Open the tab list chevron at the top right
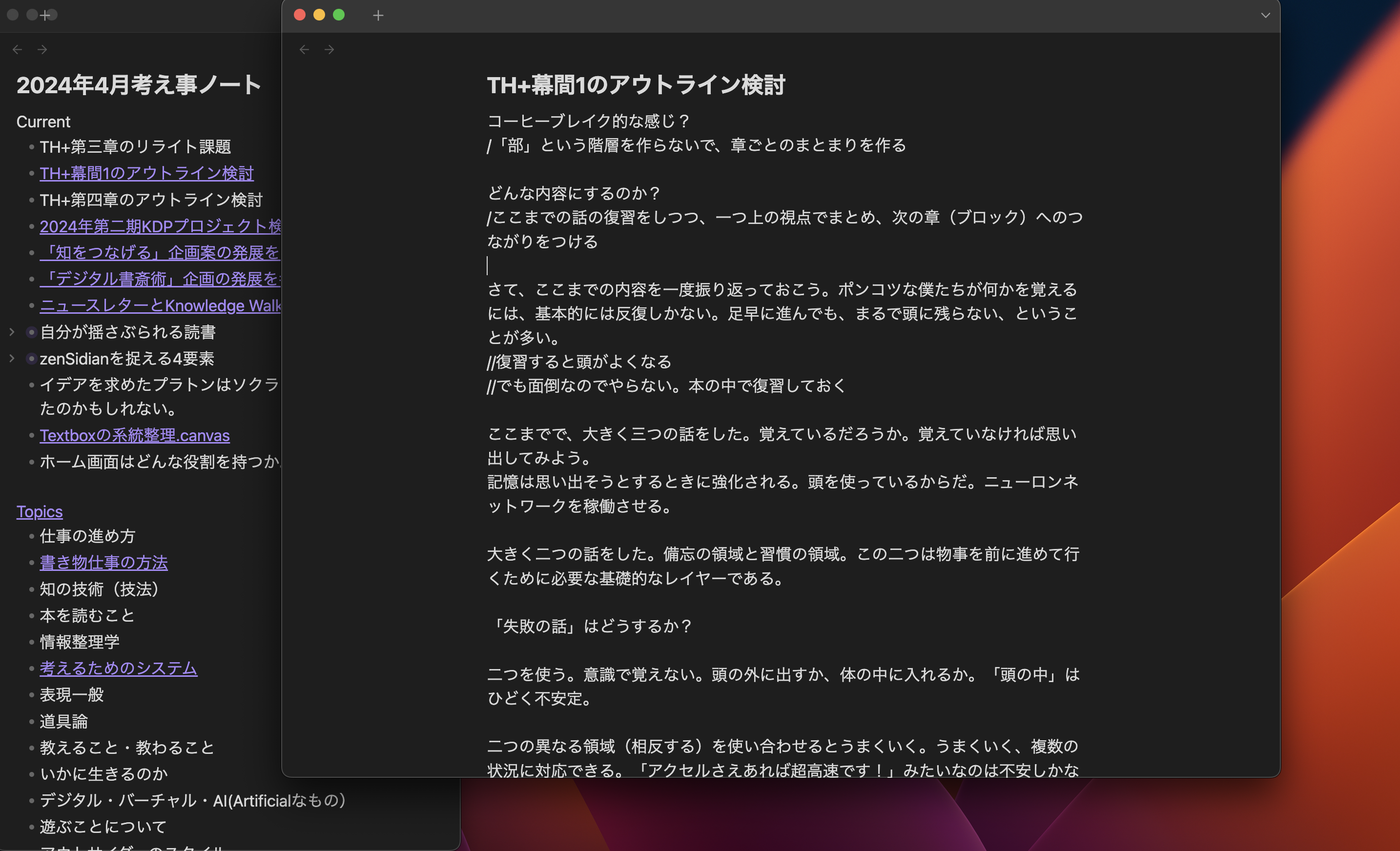The width and height of the screenshot is (1400, 851). click(x=1265, y=15)
